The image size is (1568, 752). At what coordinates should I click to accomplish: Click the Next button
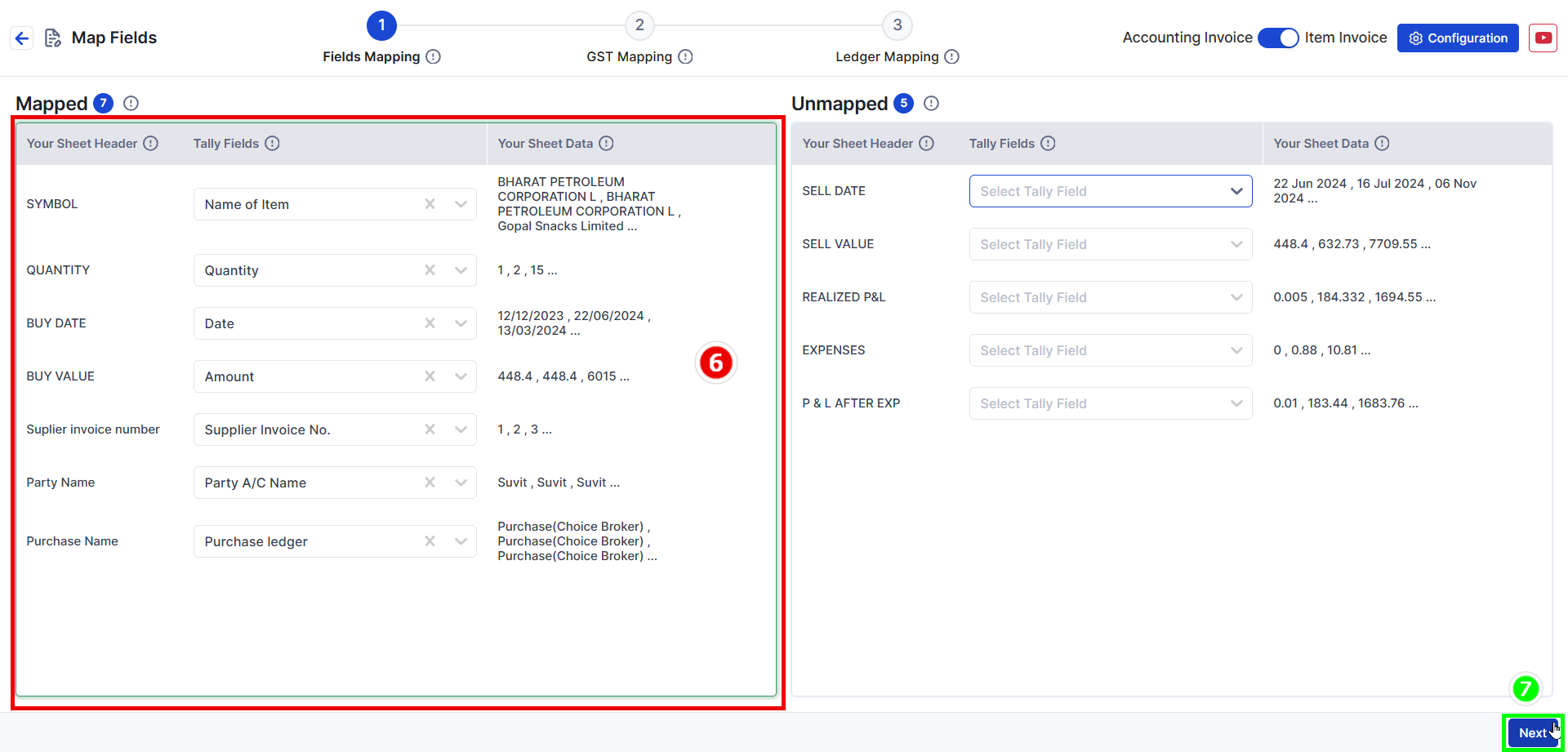(x=1532, y=732)
